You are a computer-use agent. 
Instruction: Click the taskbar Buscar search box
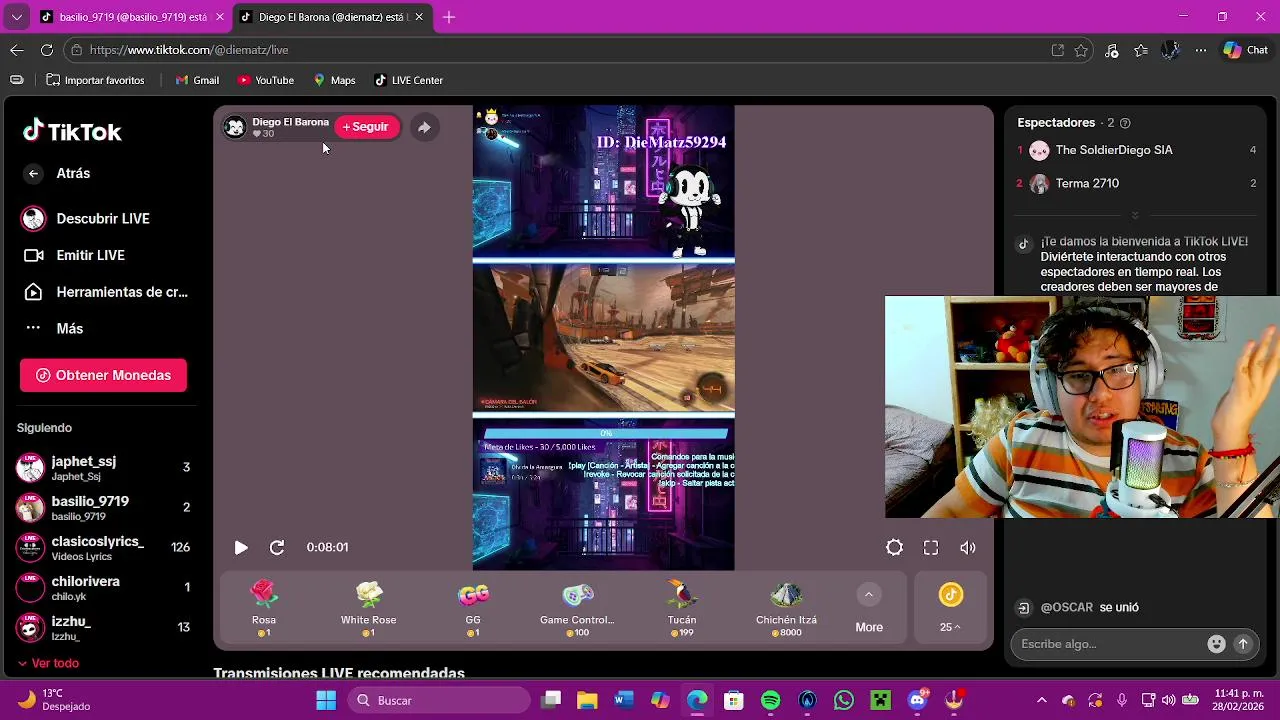coord(439,700)
